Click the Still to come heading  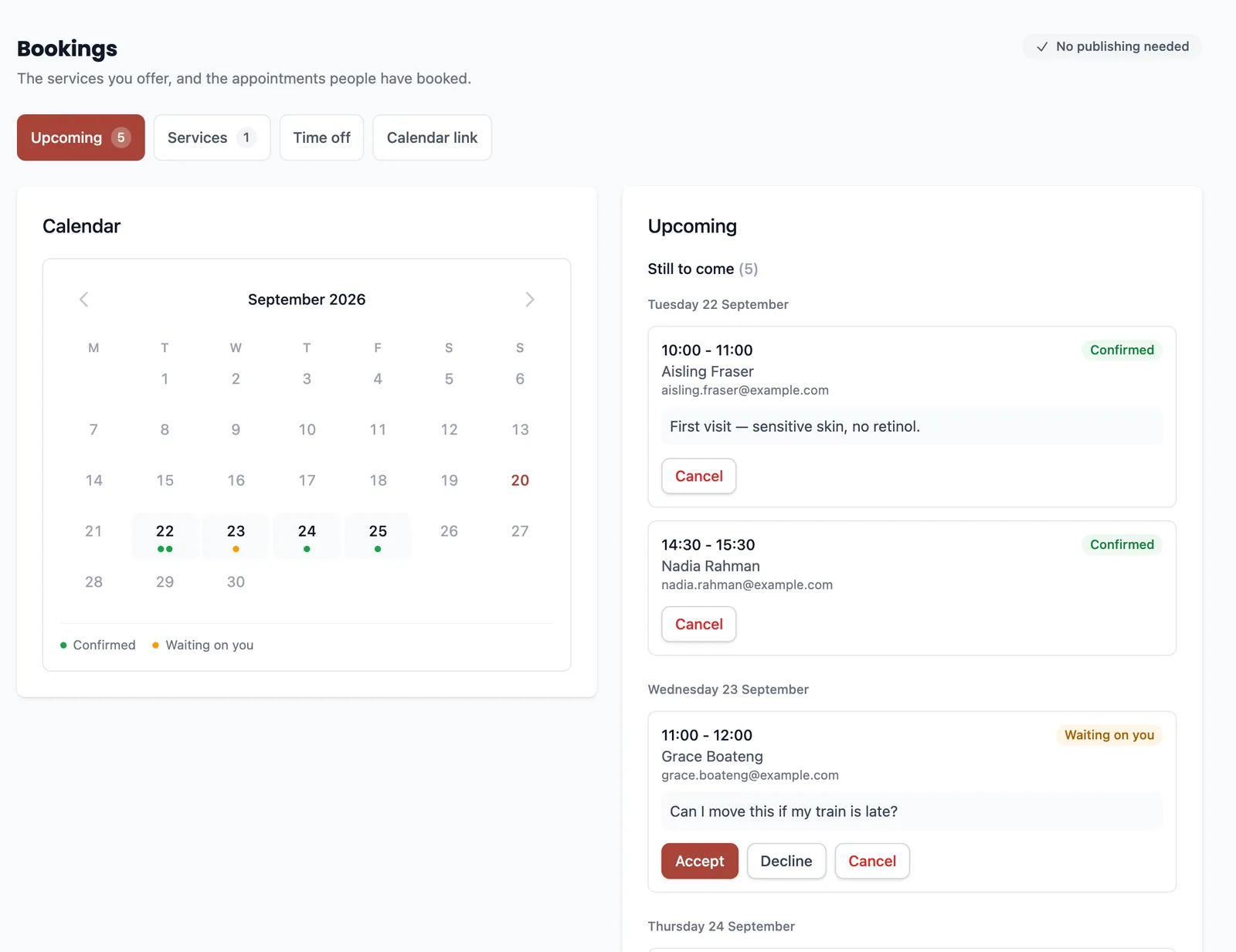[703, 269]
